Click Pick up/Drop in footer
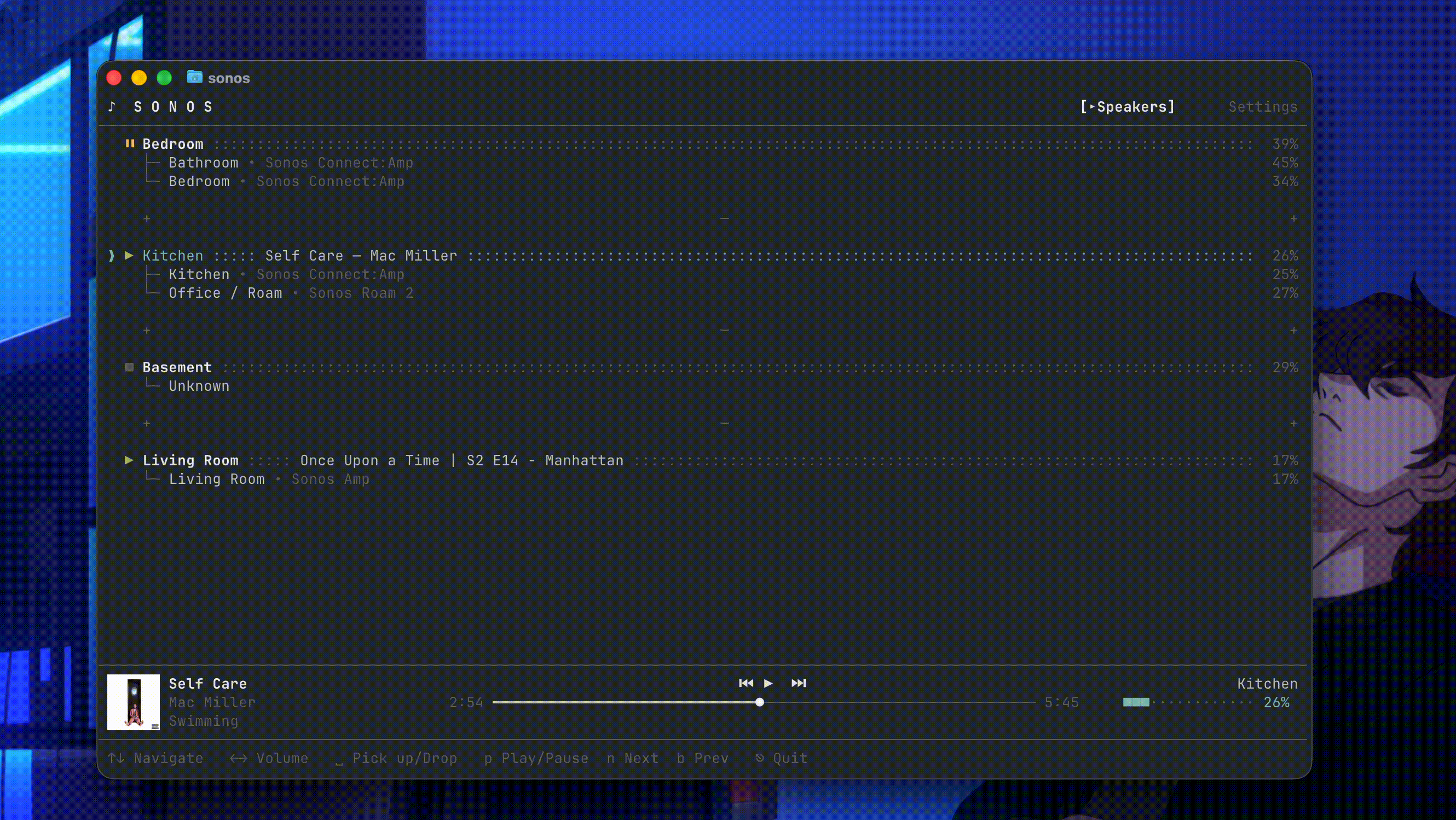This screenshot has width=1456, height=820. [x=396, y=758]
